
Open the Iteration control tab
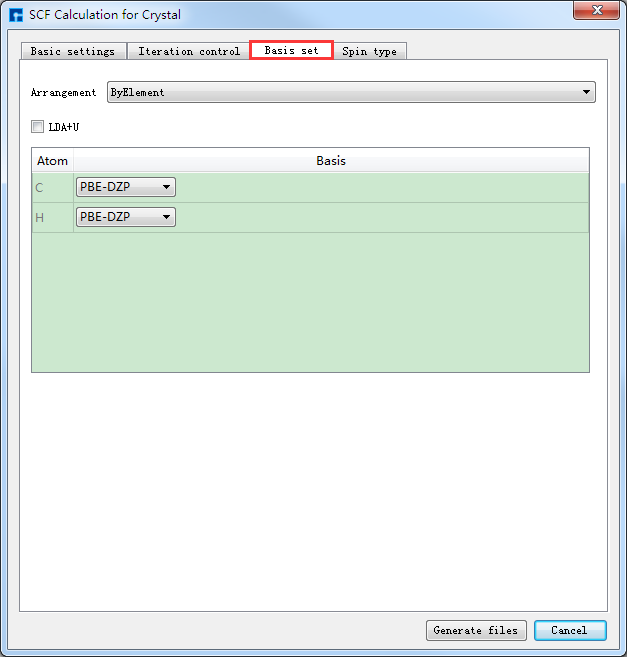(x=188, y=51)
